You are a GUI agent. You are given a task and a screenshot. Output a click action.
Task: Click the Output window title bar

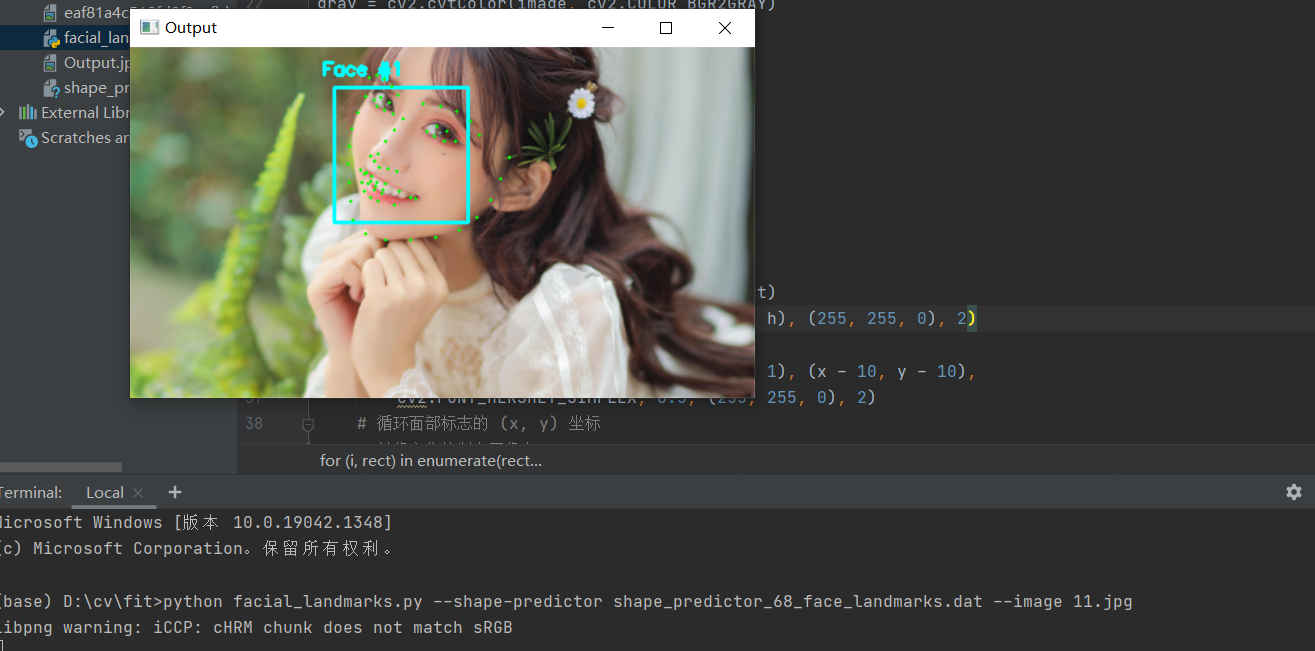pos(400,28)
